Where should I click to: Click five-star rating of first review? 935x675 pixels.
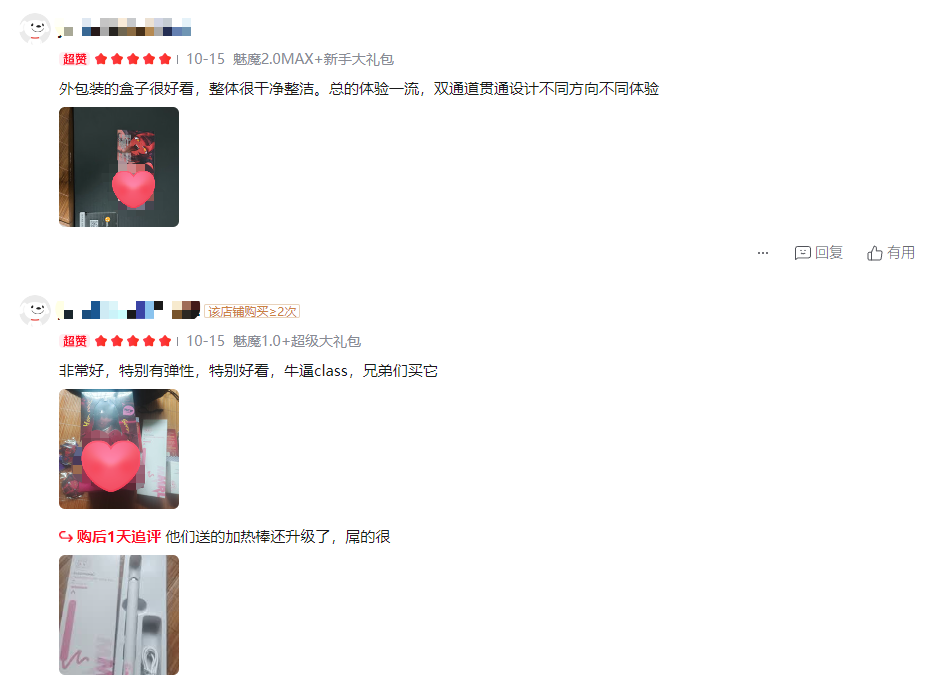click(x=133, y=59)
